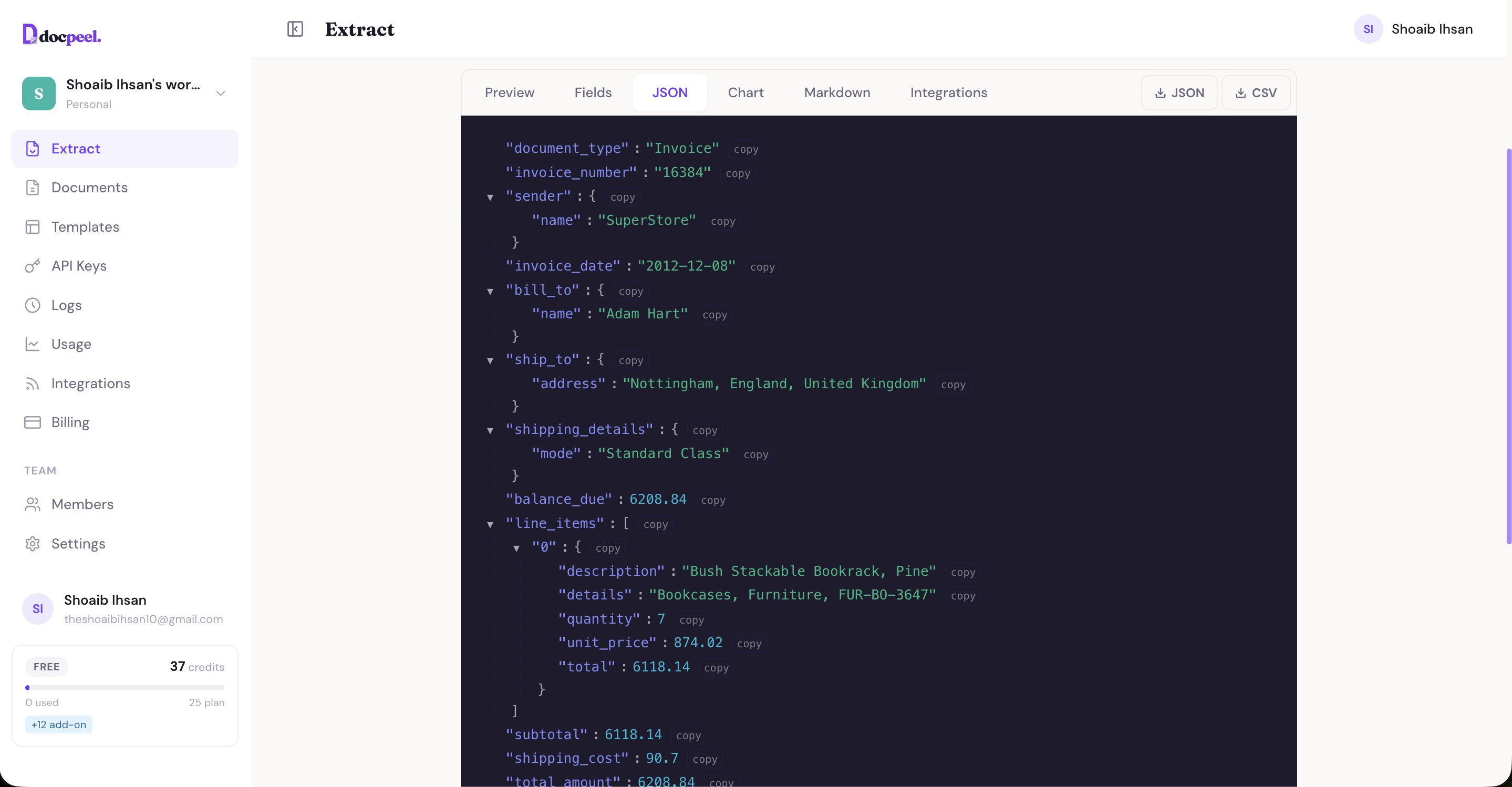1512x787 pixels.
Task: Open team Members page
Action: pyautogui.click(x=125, y=504)
